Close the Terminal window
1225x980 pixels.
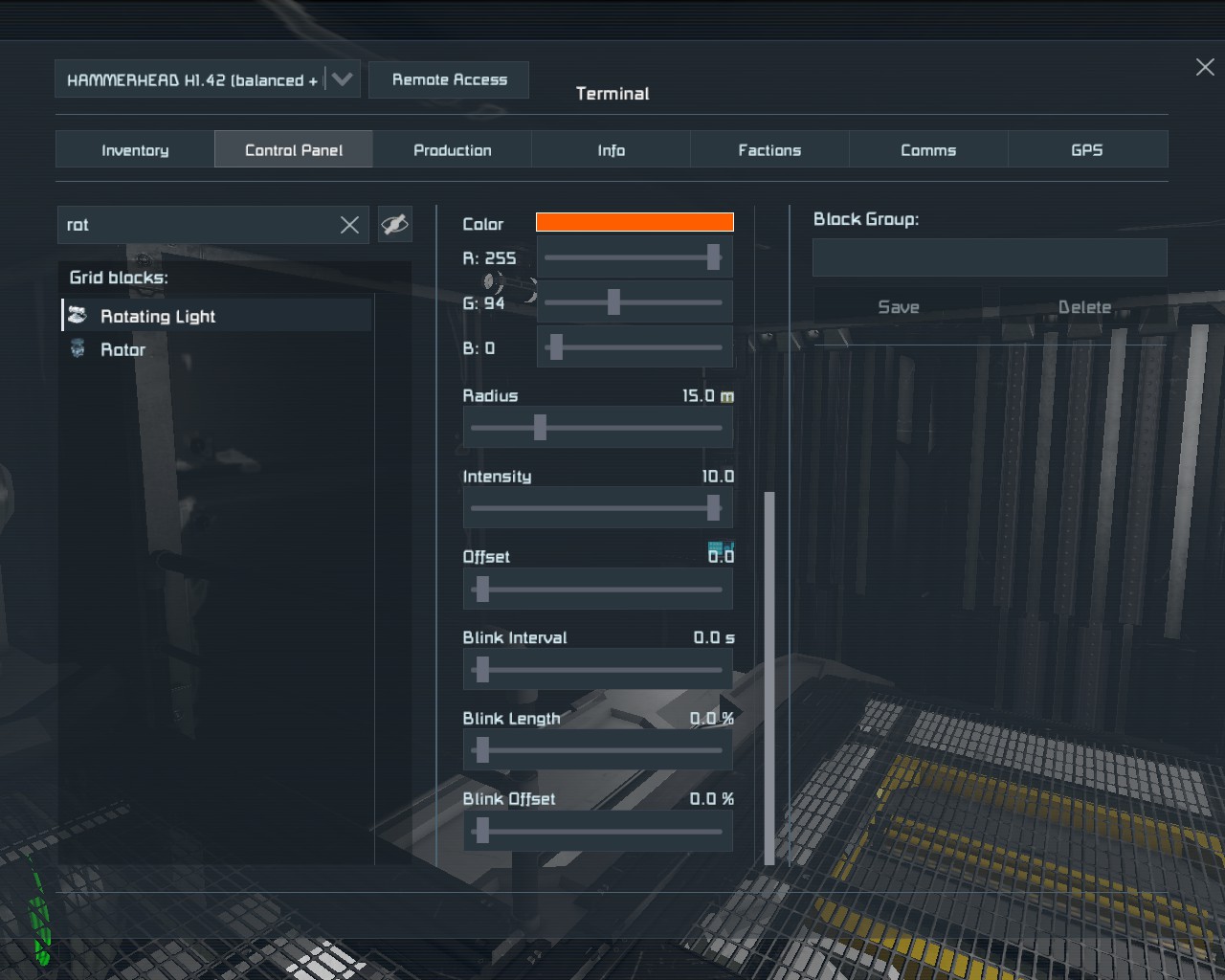pyautogui.click(x=1205, y=67)
